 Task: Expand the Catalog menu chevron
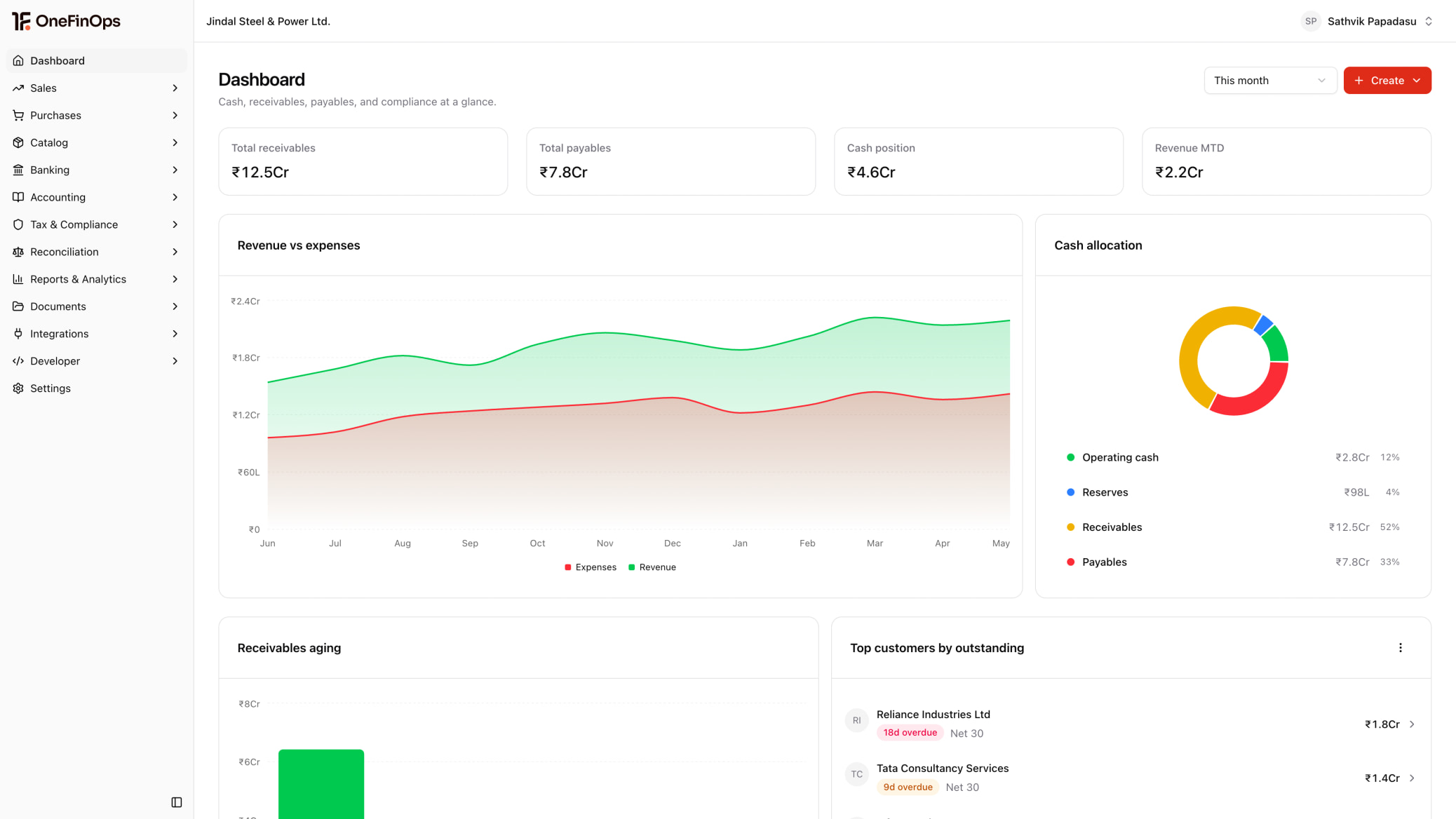tap(175, 143)
